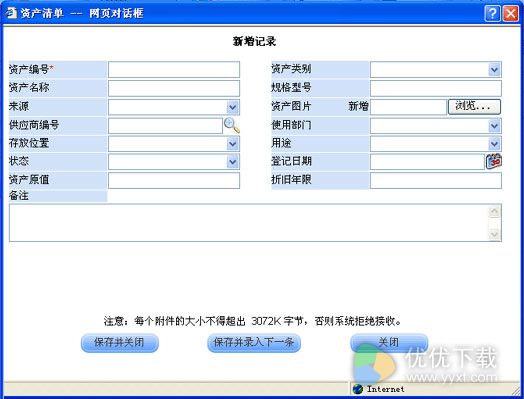
Task: Open the 来源 dropdown list
Action: [x=233, y=107]
